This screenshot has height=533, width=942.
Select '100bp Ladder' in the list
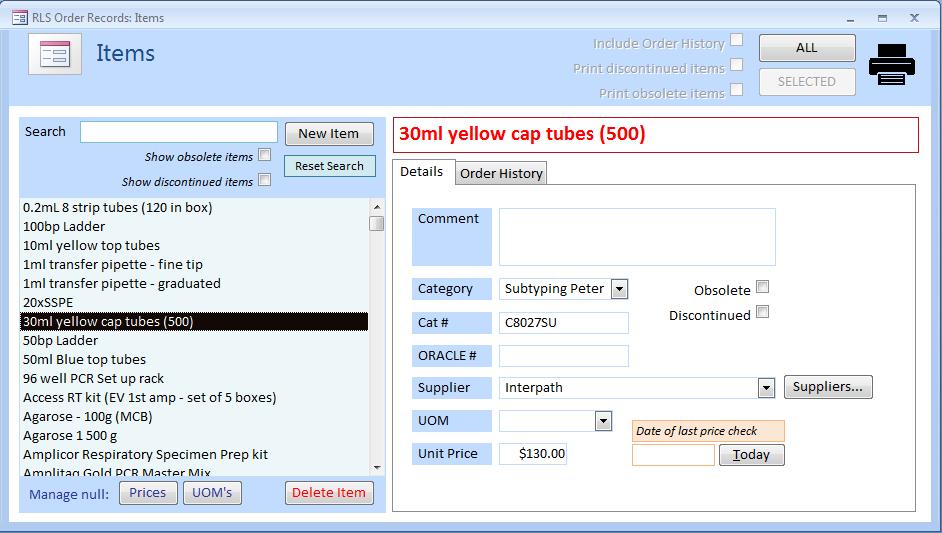195,227
